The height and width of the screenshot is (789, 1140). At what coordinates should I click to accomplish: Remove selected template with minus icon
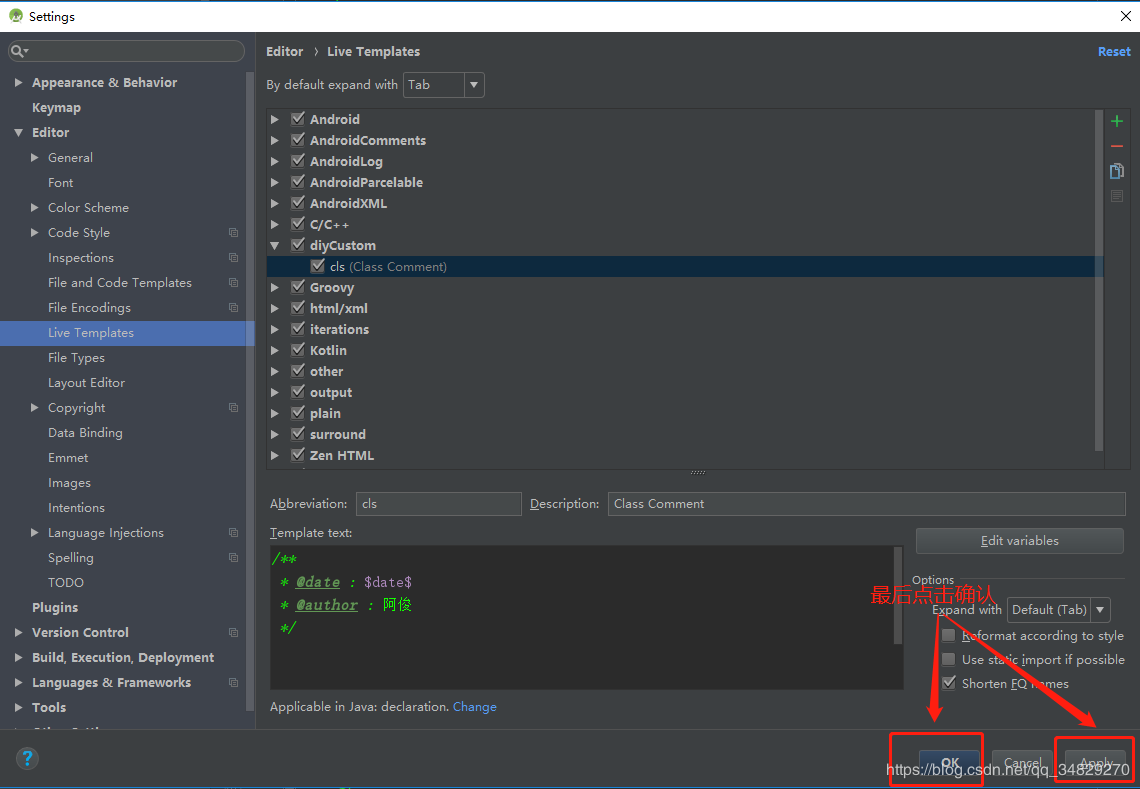(x=1117, y=146)
